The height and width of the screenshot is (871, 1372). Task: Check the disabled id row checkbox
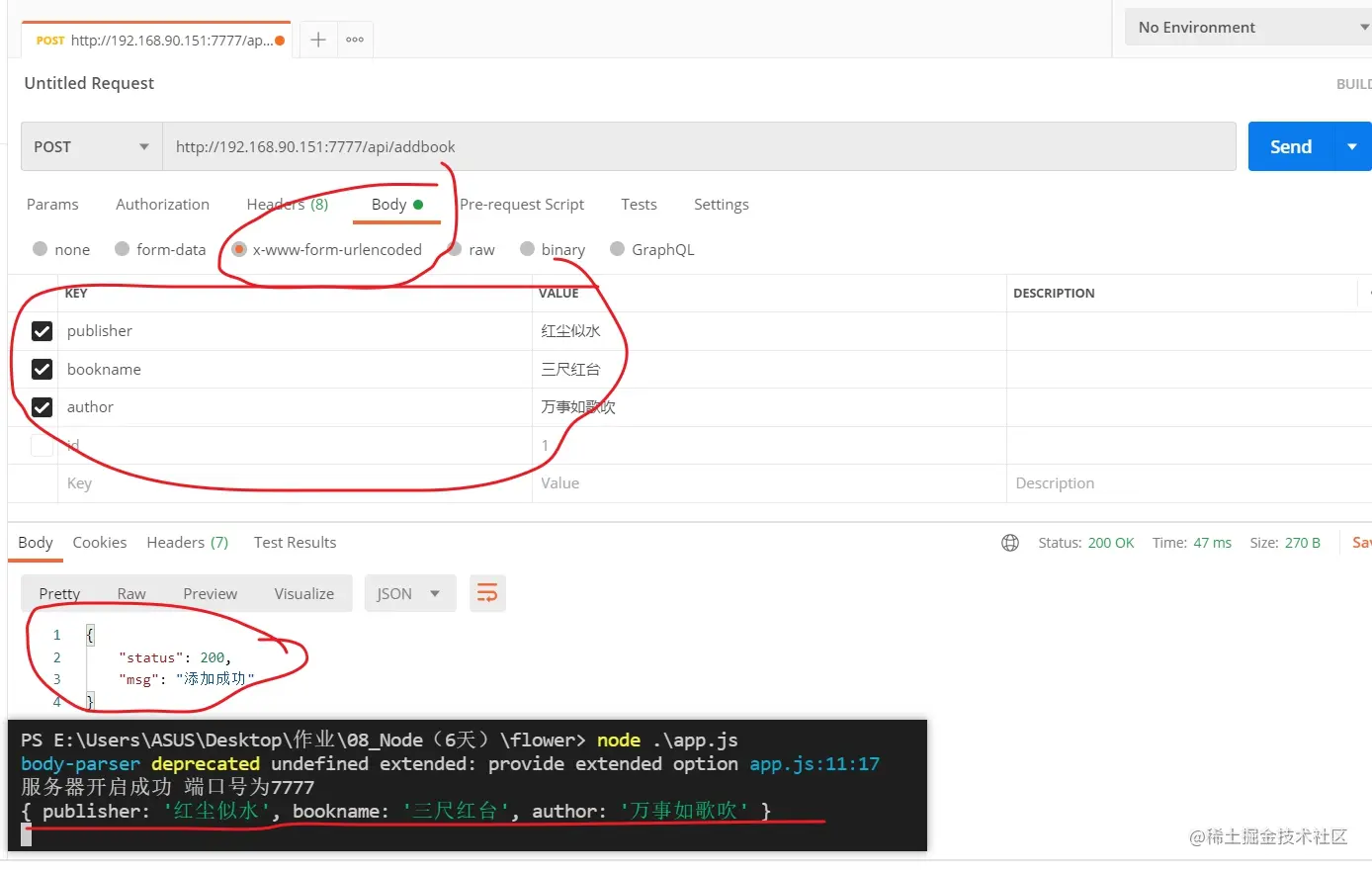pyautogui.click(x=42, y=445)
